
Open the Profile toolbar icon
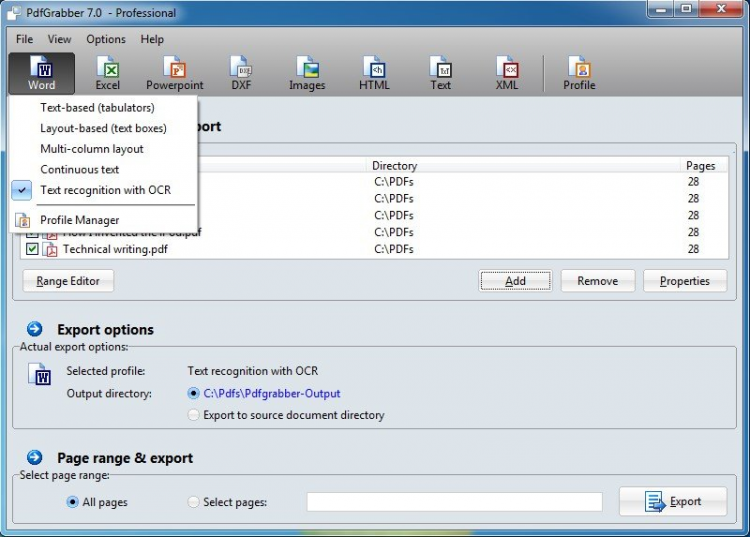tap(579, 73)
